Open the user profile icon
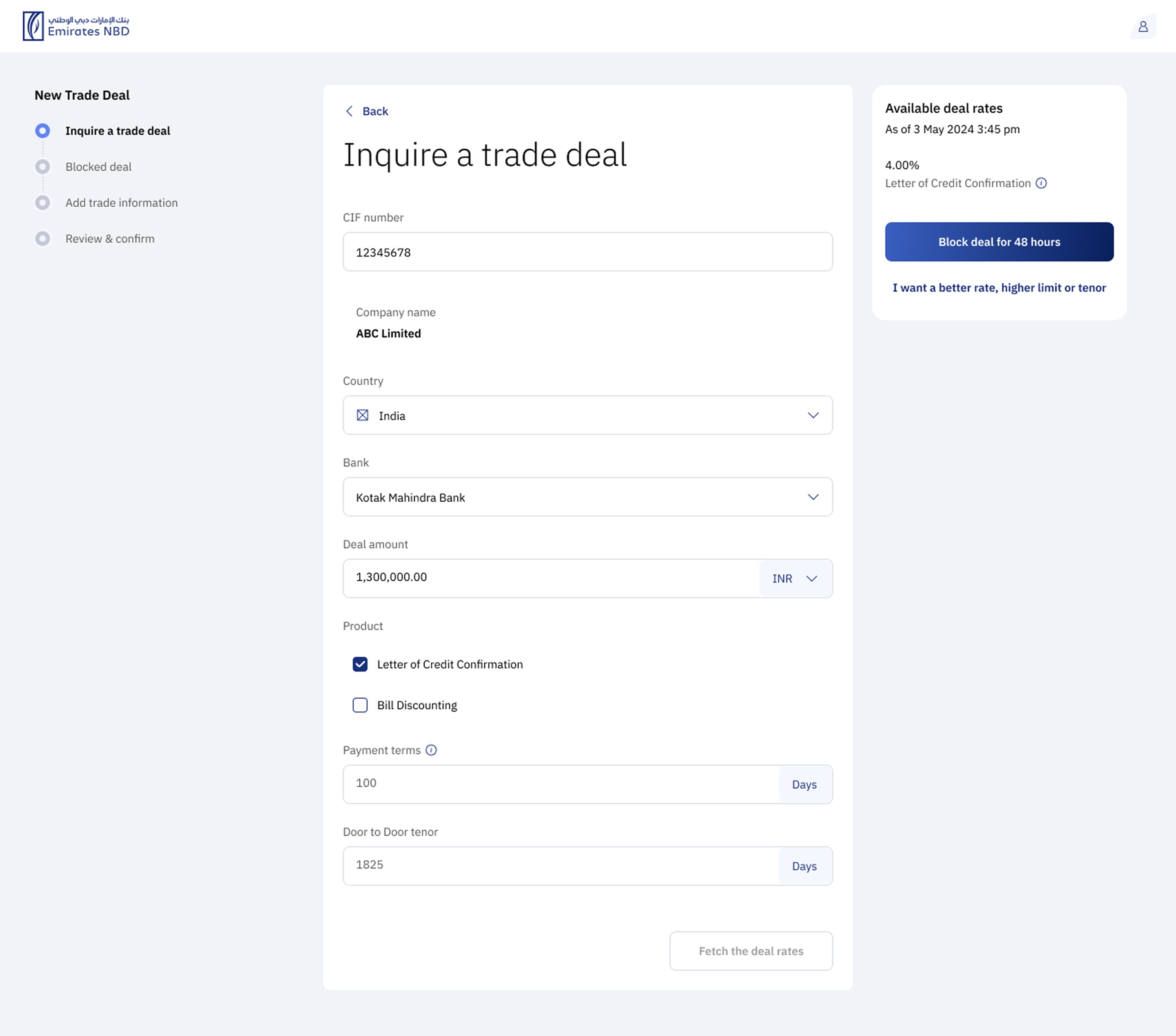1176x1036 pixels. pyautogui.click(x=1143, y=27)
